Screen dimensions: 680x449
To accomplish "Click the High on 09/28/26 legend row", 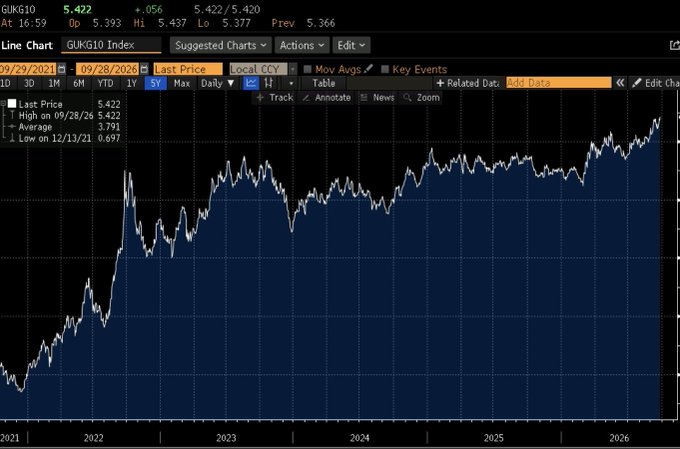I will (x=64, y=115).
